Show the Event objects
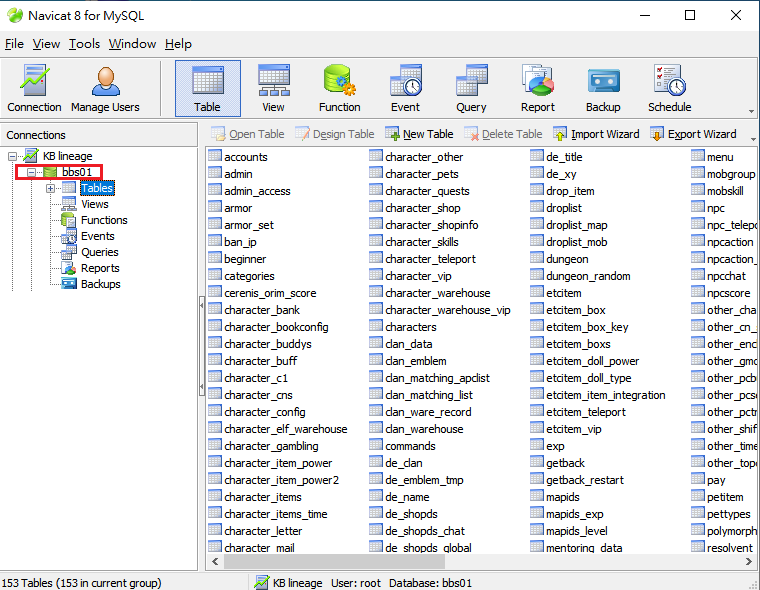Screen dimensions: 760x590 [x=405, y=88]
